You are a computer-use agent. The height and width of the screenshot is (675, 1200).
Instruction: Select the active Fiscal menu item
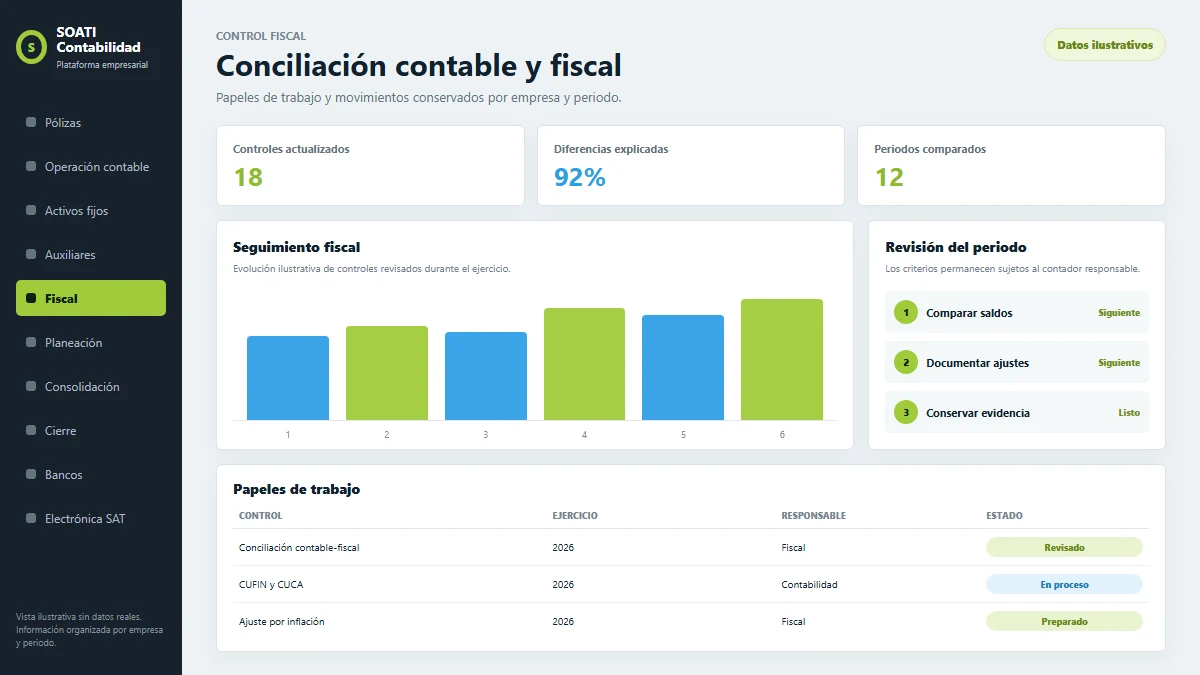coord(91,298)
